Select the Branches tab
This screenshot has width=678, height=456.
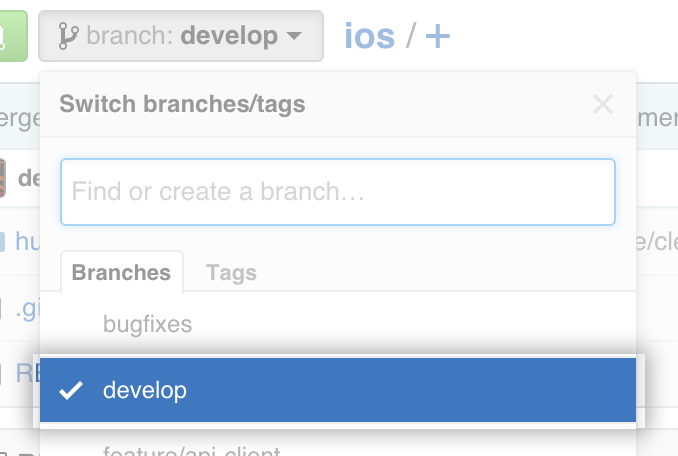click(x=122, y=272)
